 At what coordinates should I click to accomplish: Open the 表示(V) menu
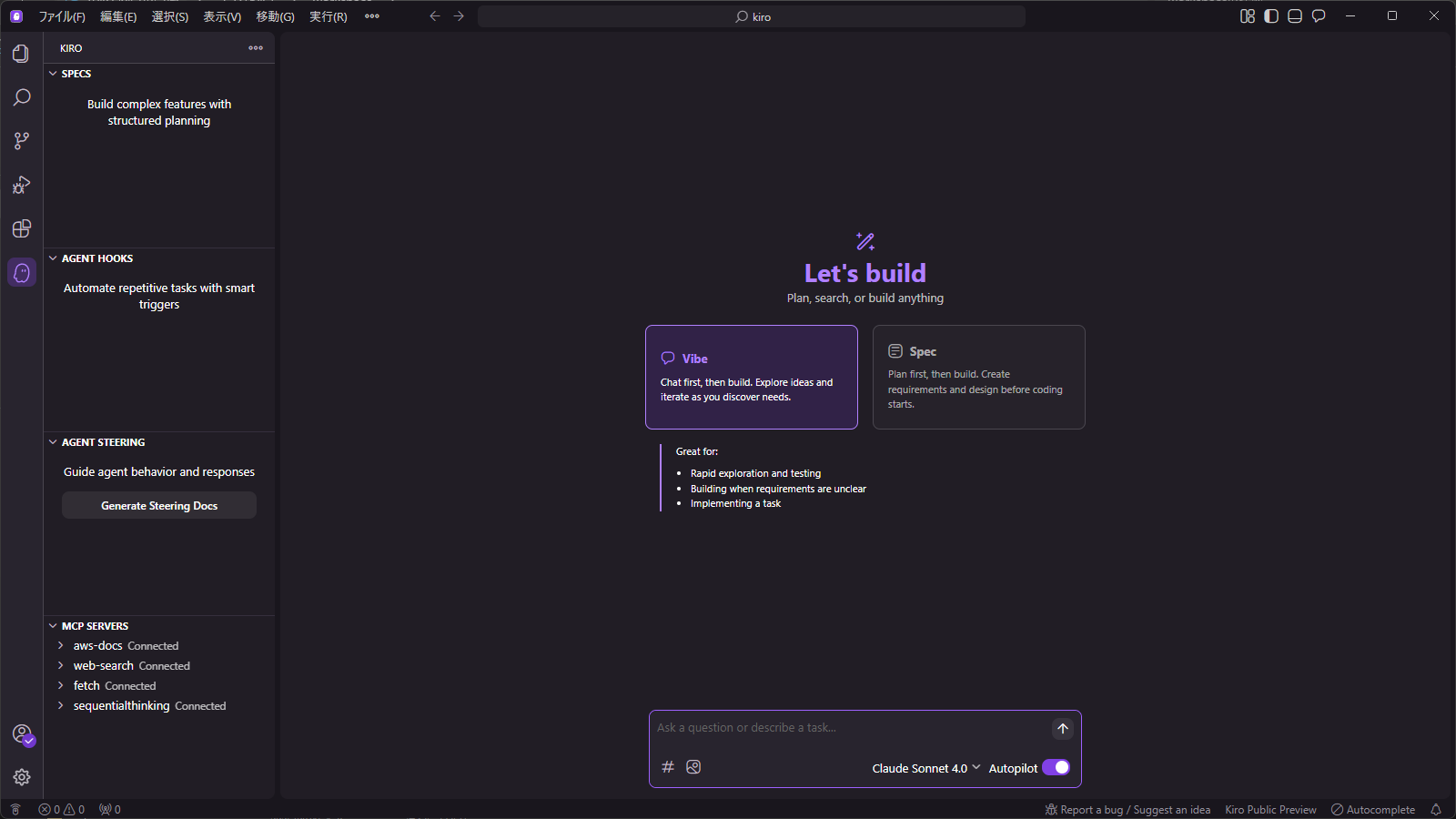click(x=222, y=16)
